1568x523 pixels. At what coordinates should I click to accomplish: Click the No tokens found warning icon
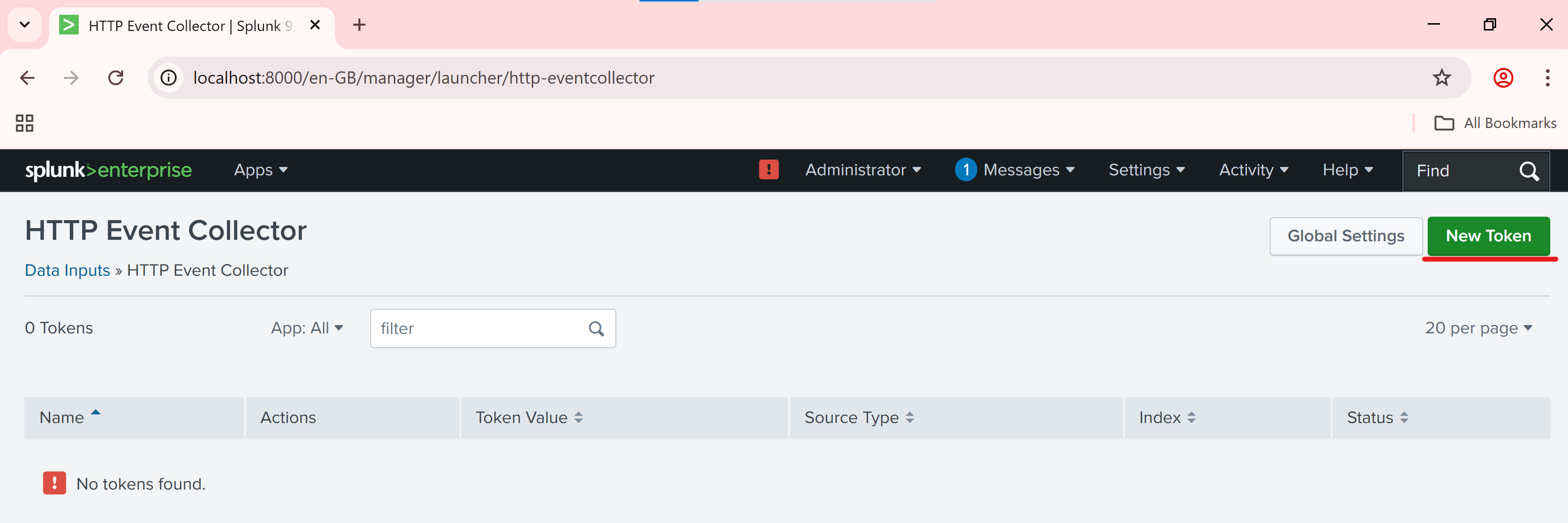click(x=54, y=484)
